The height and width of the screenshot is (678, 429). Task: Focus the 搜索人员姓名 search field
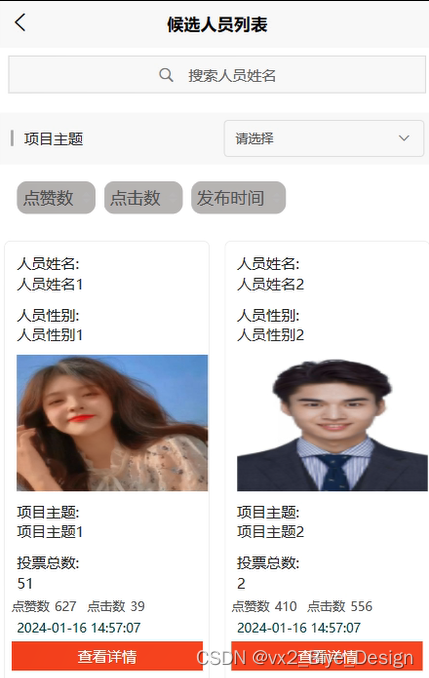pyautogui.click(x=217, y=74)
